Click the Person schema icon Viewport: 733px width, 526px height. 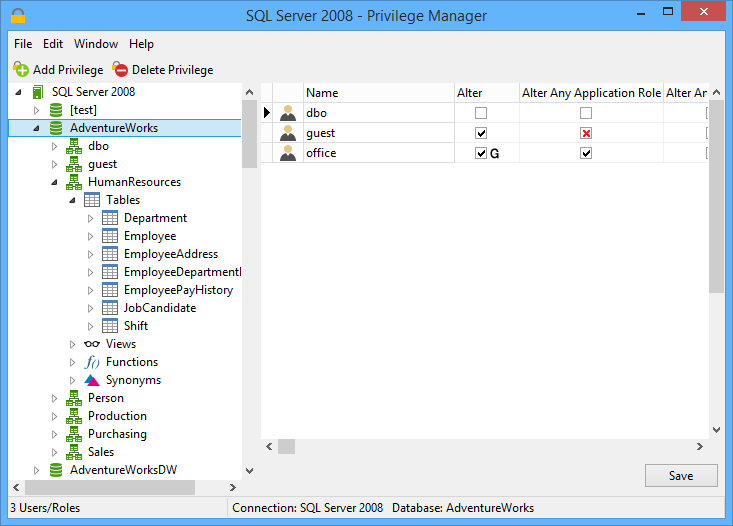(74, 398)
